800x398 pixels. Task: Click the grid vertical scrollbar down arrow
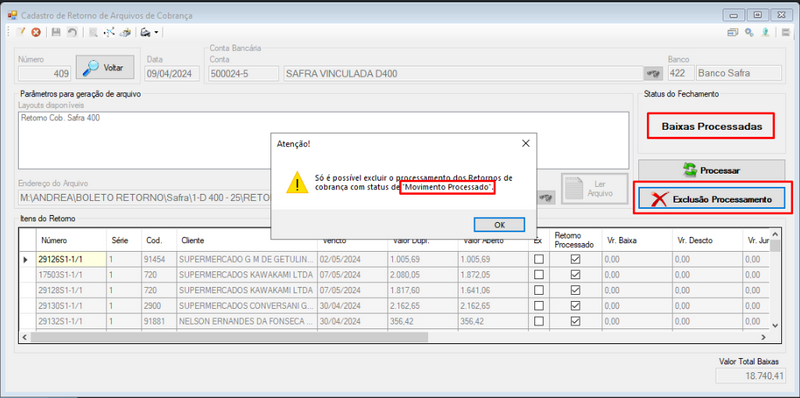coord(775,325)
